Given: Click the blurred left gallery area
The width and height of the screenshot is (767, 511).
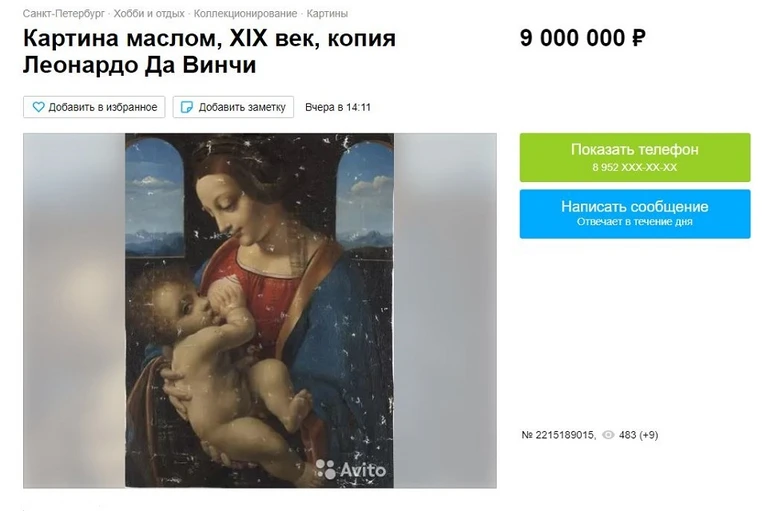Looking at the screenshot, I should (74, 311).
